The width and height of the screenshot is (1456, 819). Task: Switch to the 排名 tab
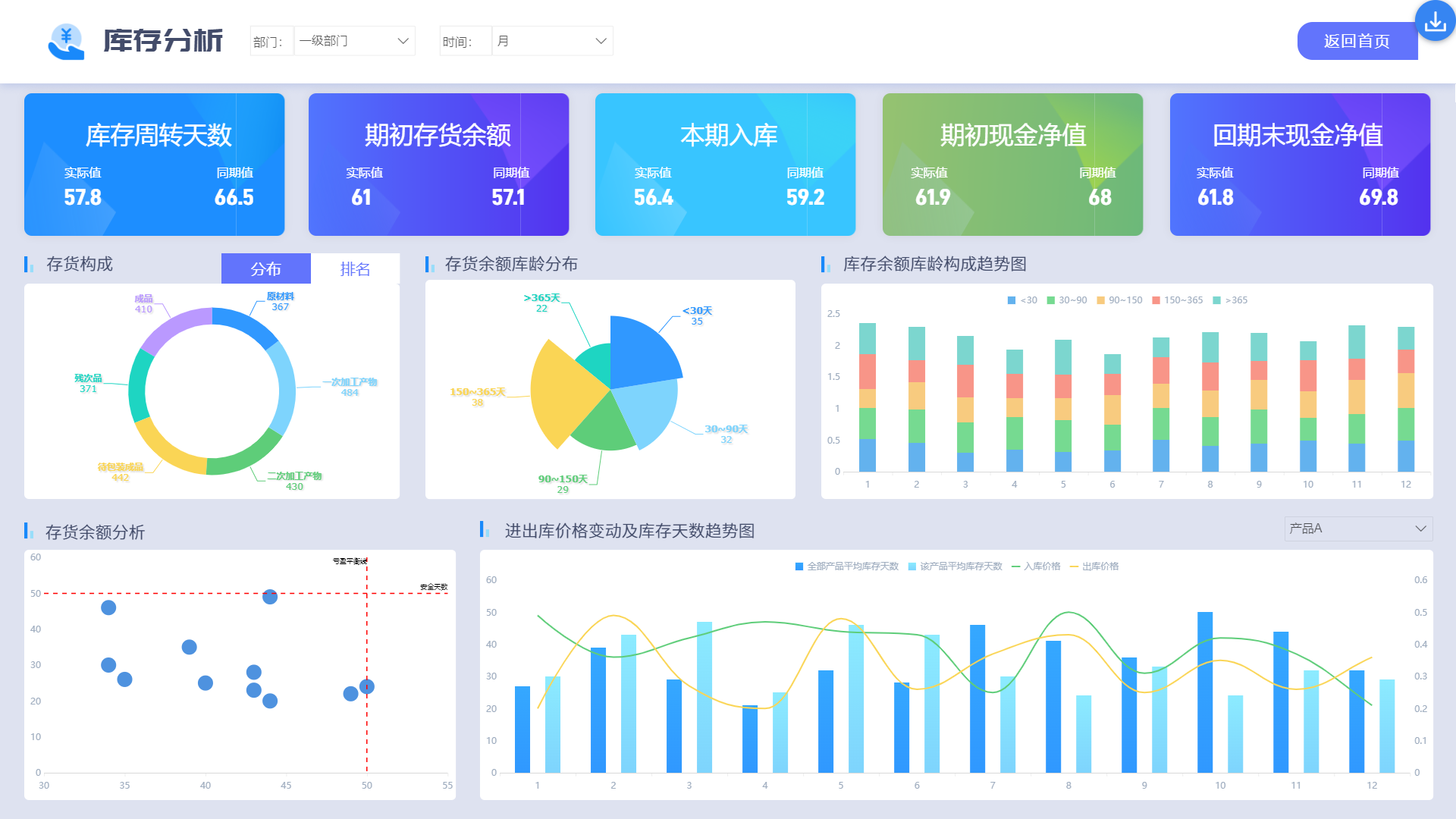click(355, 269)
